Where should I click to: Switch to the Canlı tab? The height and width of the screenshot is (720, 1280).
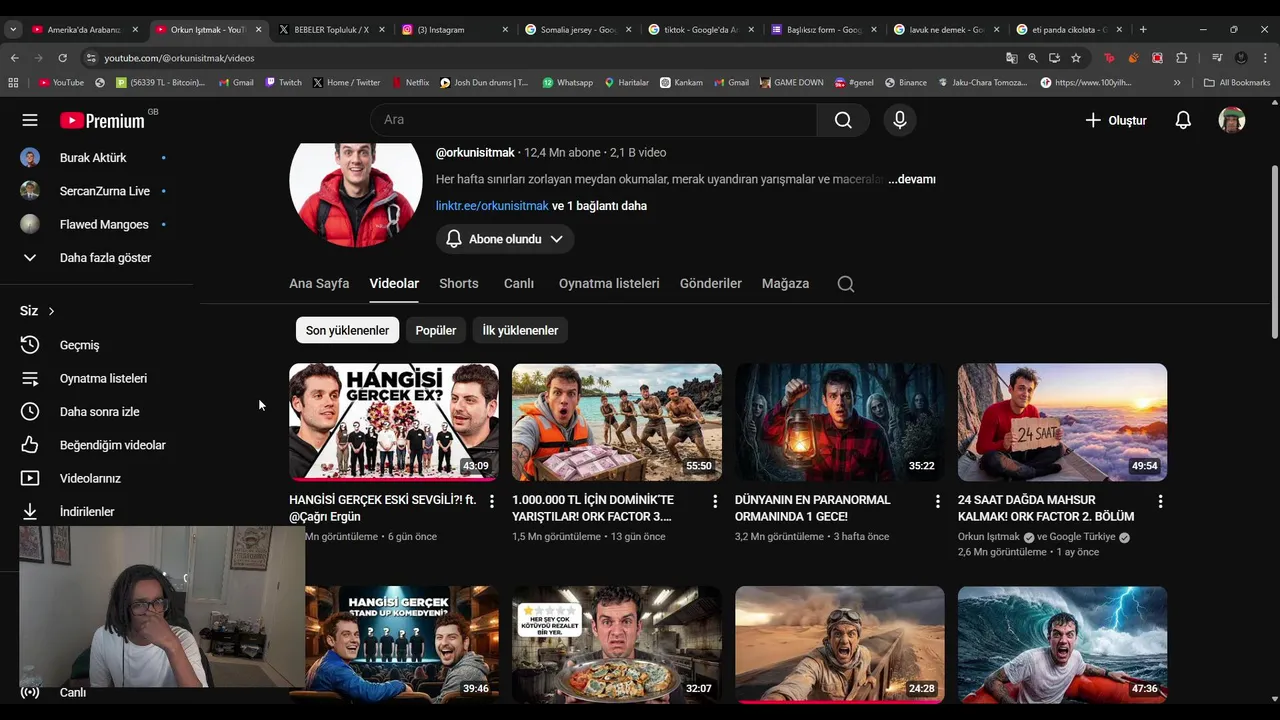tap(519, 284)
